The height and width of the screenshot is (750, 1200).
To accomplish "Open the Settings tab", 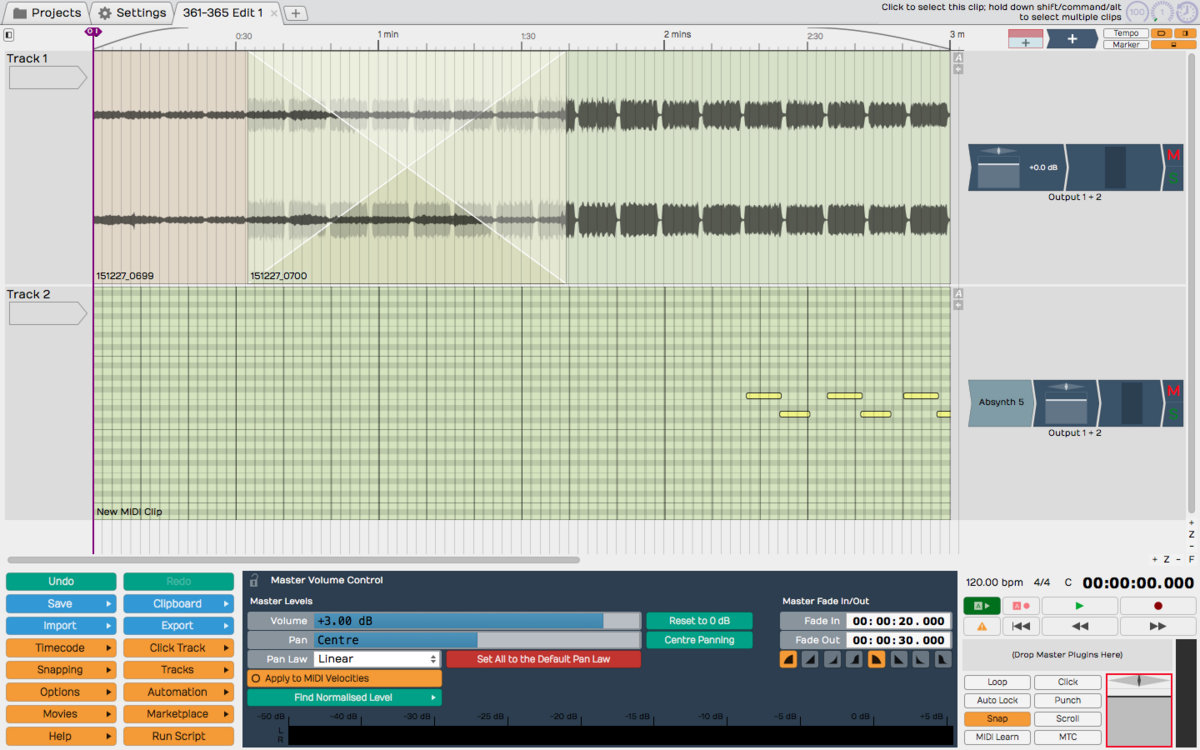I will click(x=132, y=13).
